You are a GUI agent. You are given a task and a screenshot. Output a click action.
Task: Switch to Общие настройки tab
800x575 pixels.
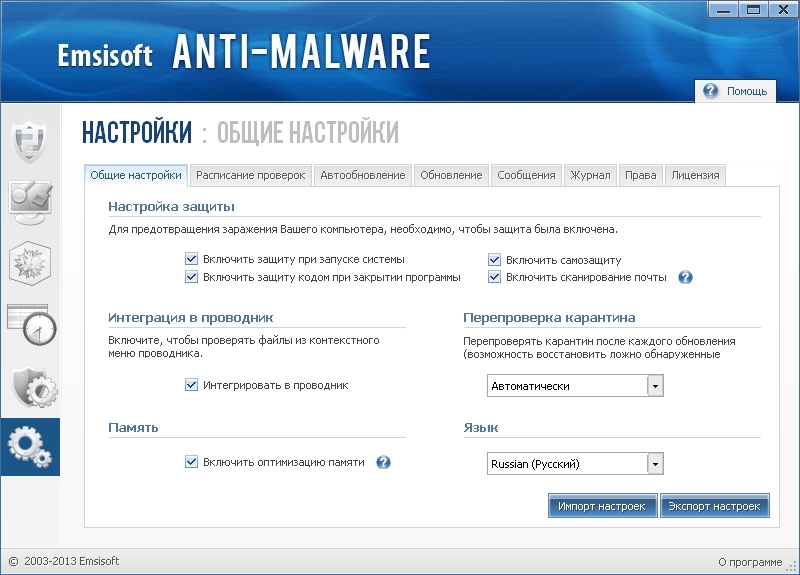click(136, 175)
